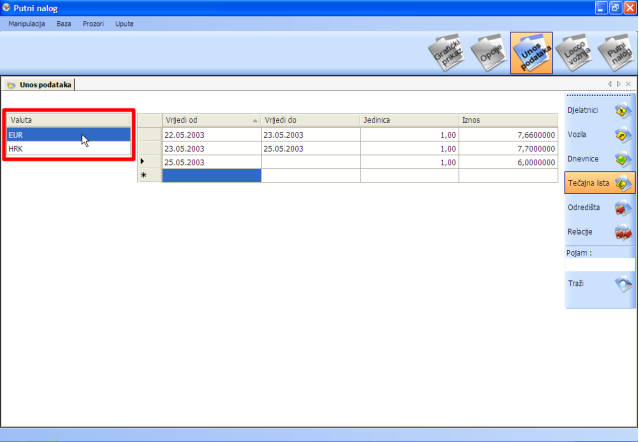
Task: Click the Iznos column header
Action: click(508, 120)
